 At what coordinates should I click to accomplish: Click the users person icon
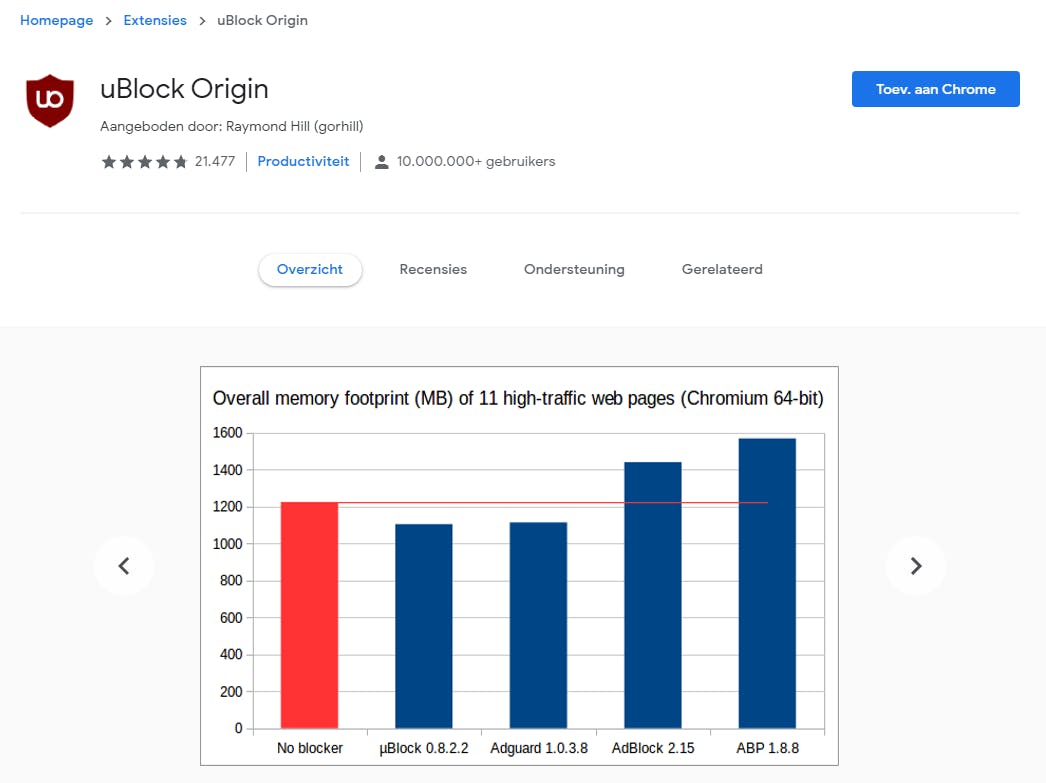382,161
